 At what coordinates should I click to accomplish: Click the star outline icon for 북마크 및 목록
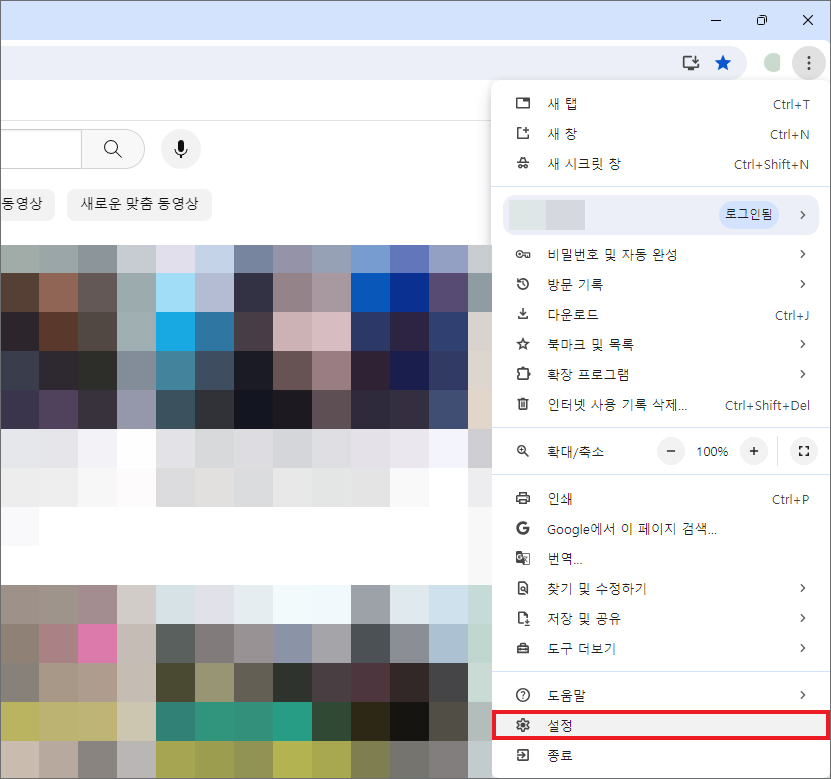(x=523, y=344)
